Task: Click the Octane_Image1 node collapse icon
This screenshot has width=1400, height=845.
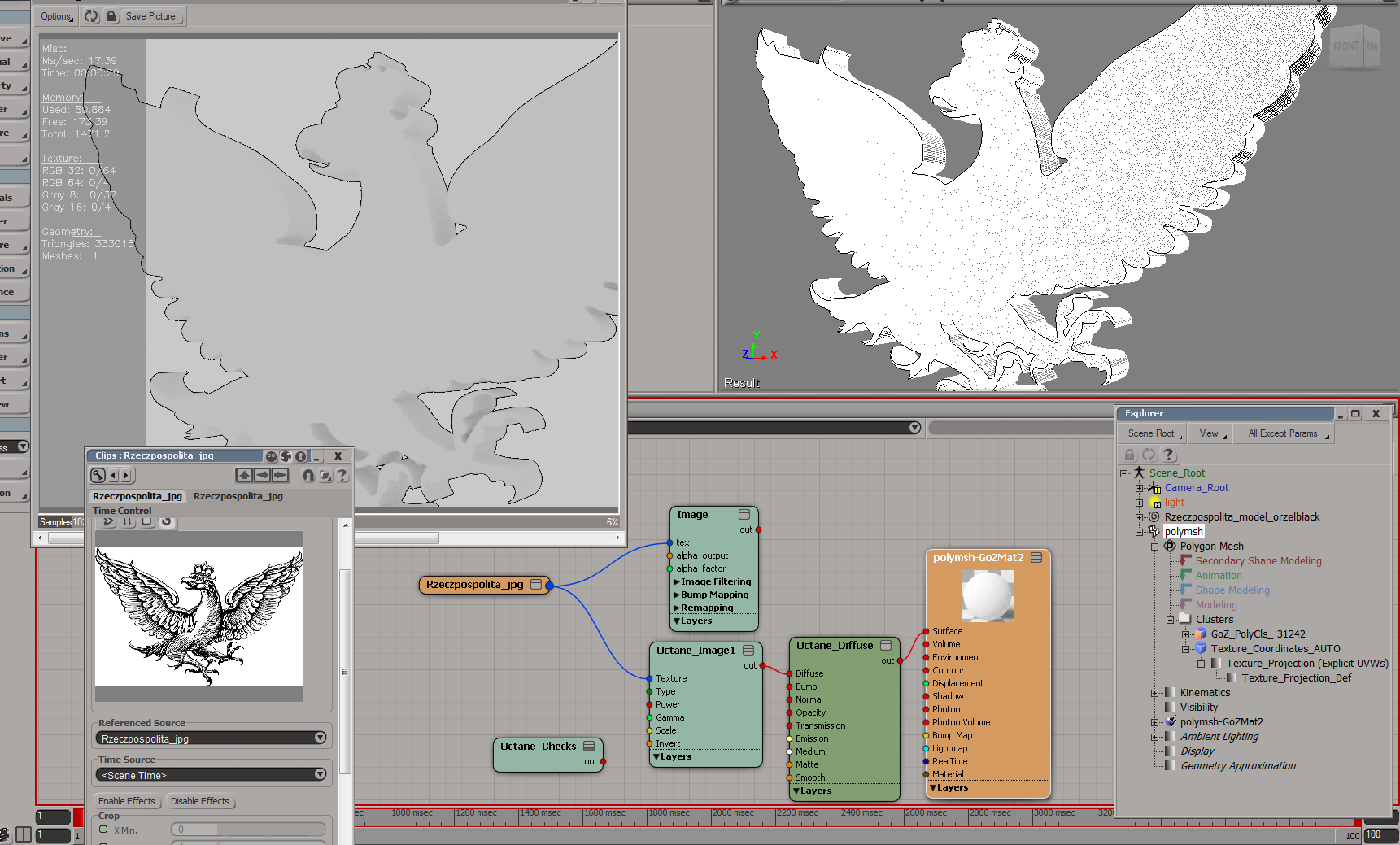Action: (x=748, y=651)
